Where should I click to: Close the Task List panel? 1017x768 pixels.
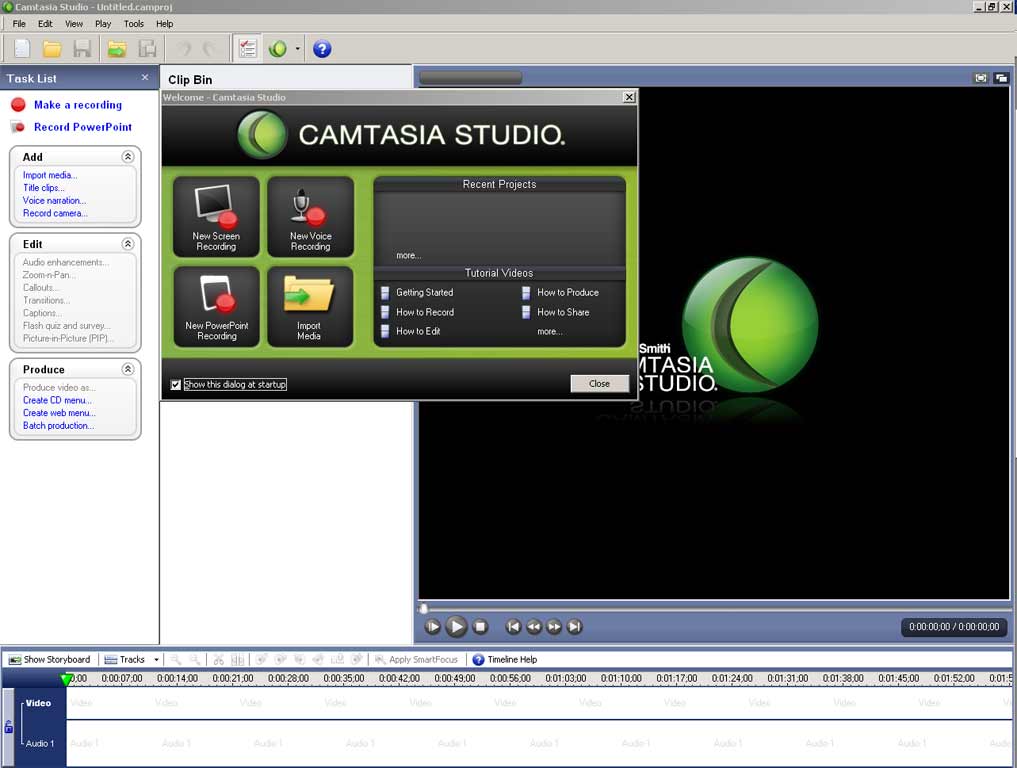[145, 77]
